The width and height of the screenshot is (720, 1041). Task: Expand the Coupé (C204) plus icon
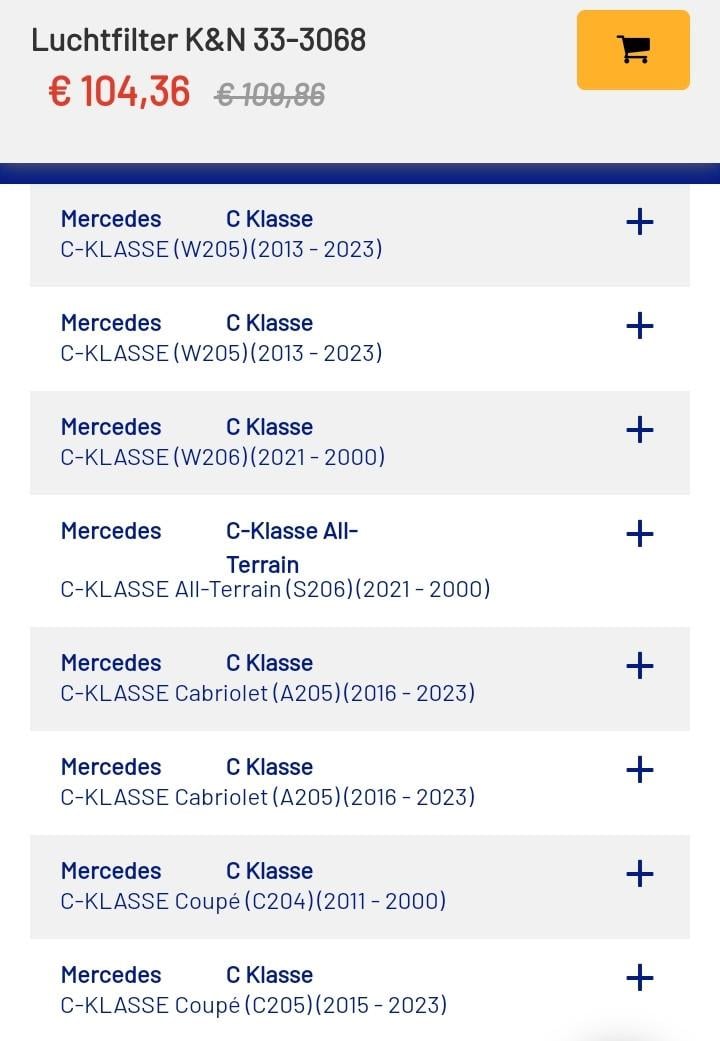point(639,874)
